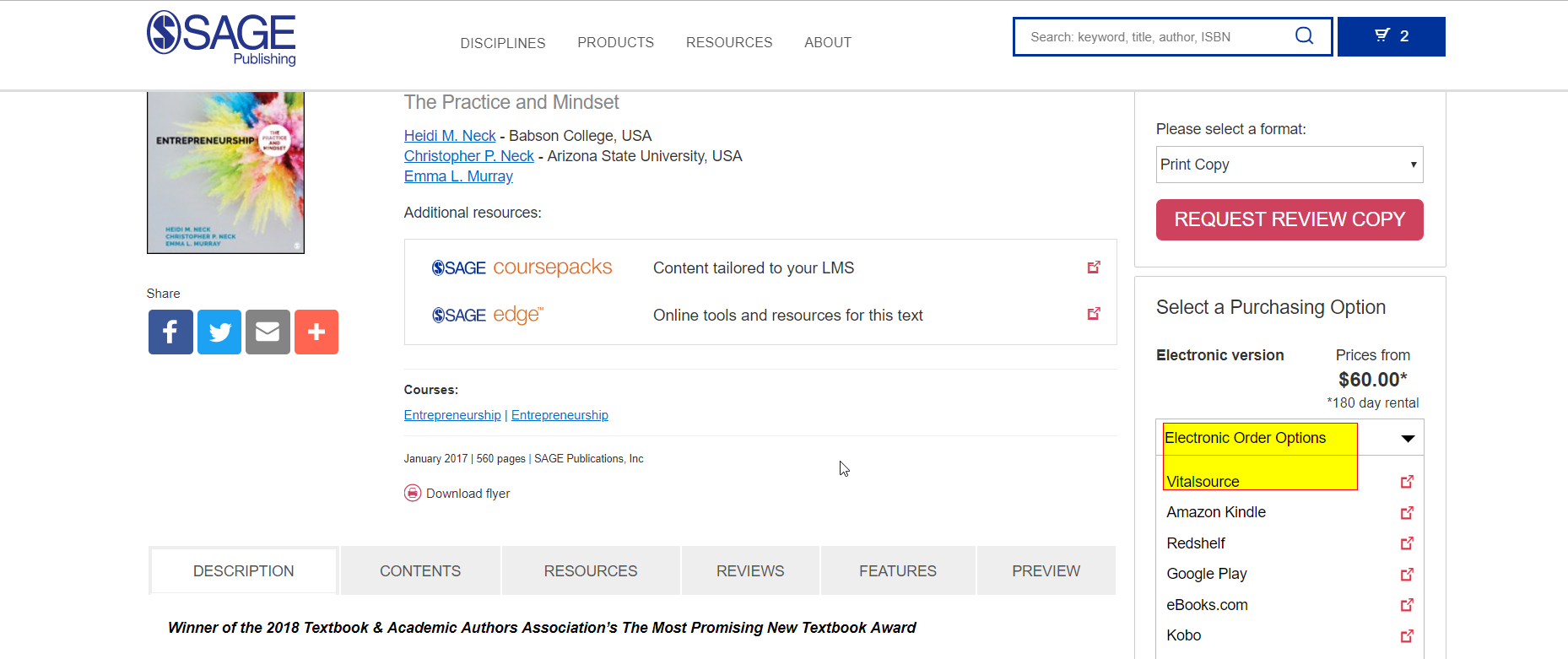Click the Vitalsource option text
The image size is (1568, 659).
[1203, 482]
